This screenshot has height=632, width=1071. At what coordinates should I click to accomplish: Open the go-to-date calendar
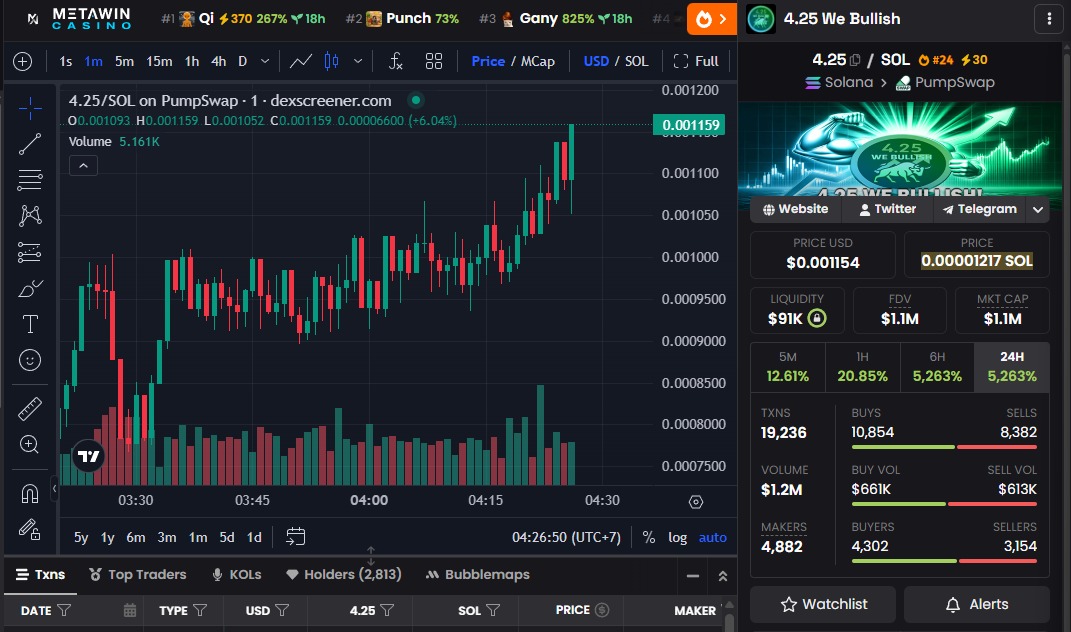point(296,537)
